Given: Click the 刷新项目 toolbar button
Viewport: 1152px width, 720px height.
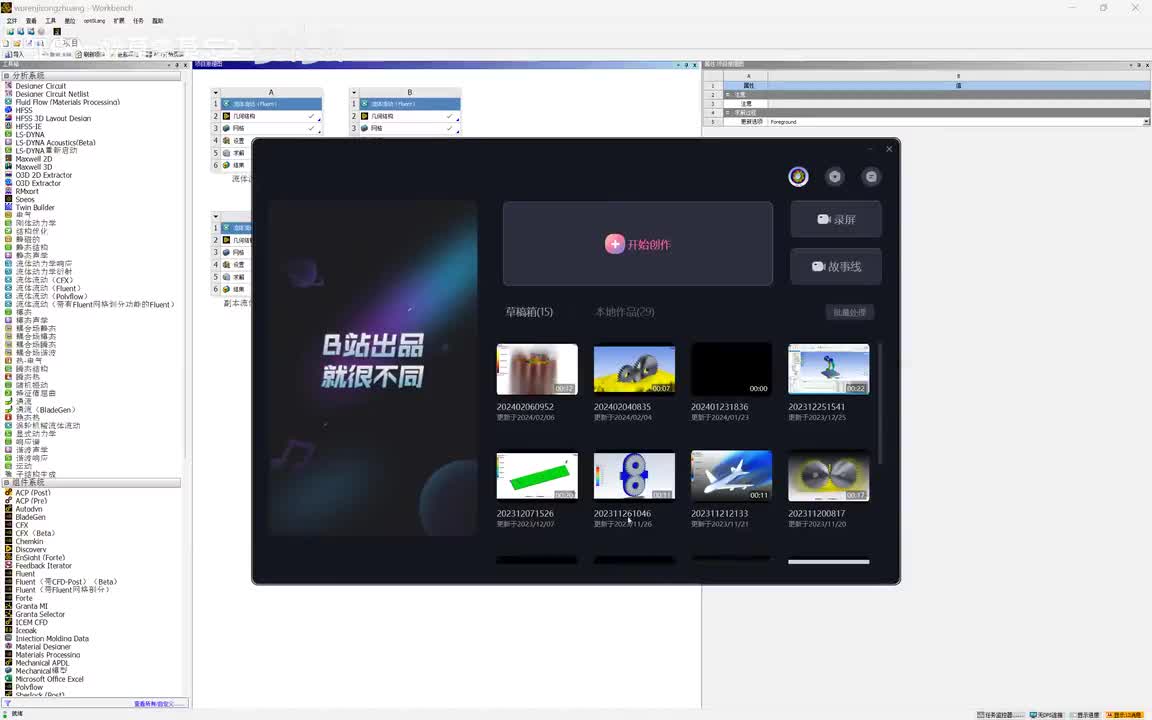Looking at the screenshot, I should (91, 54).
